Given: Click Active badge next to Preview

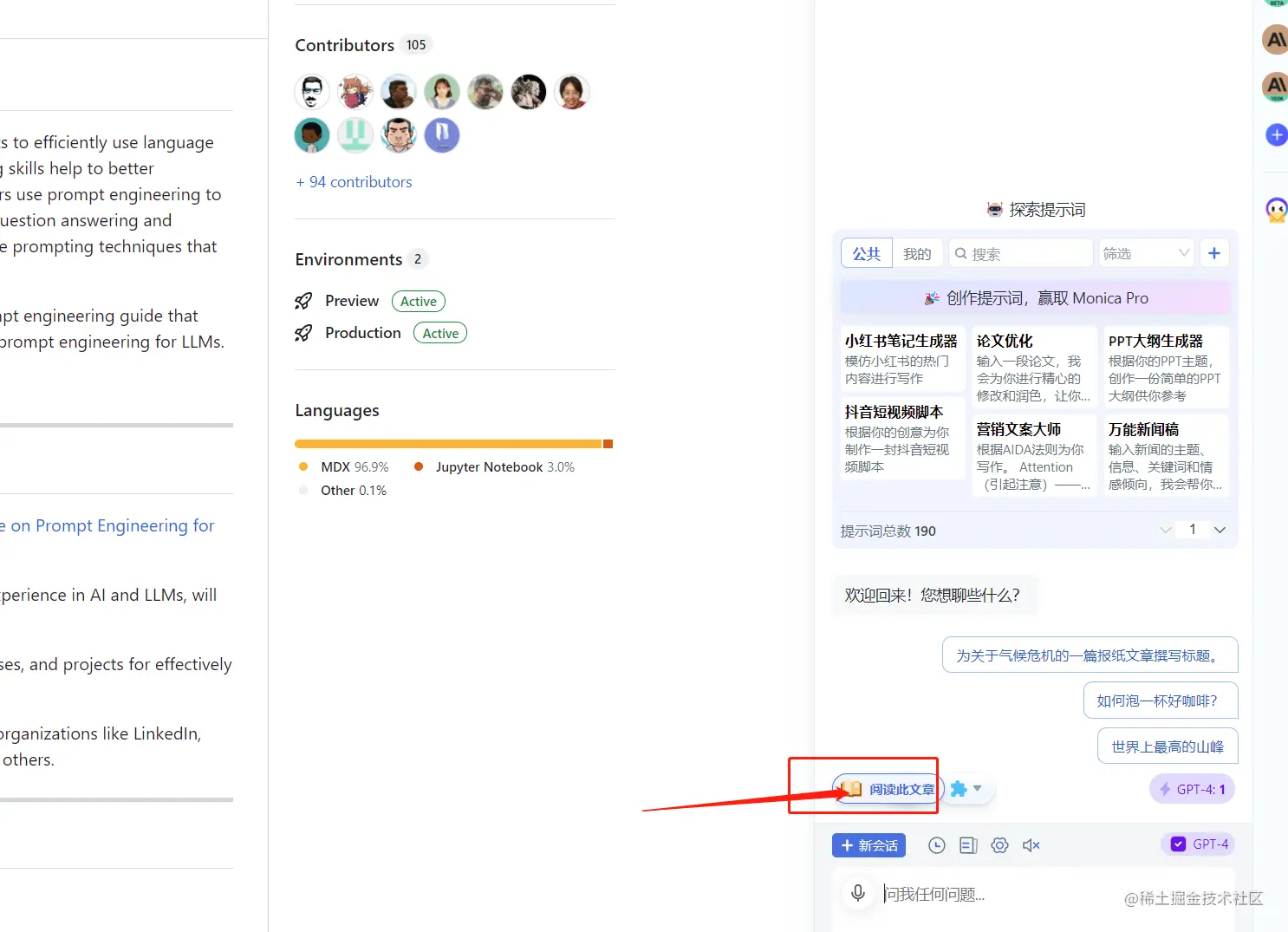Looking at the screenshot, I should [x=419, y=302].
